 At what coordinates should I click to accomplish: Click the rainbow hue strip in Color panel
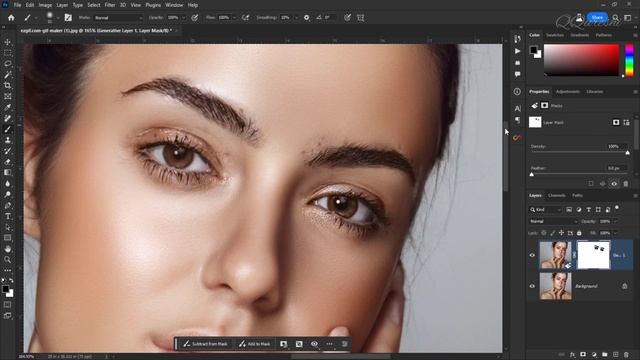[x=629, y=60]
